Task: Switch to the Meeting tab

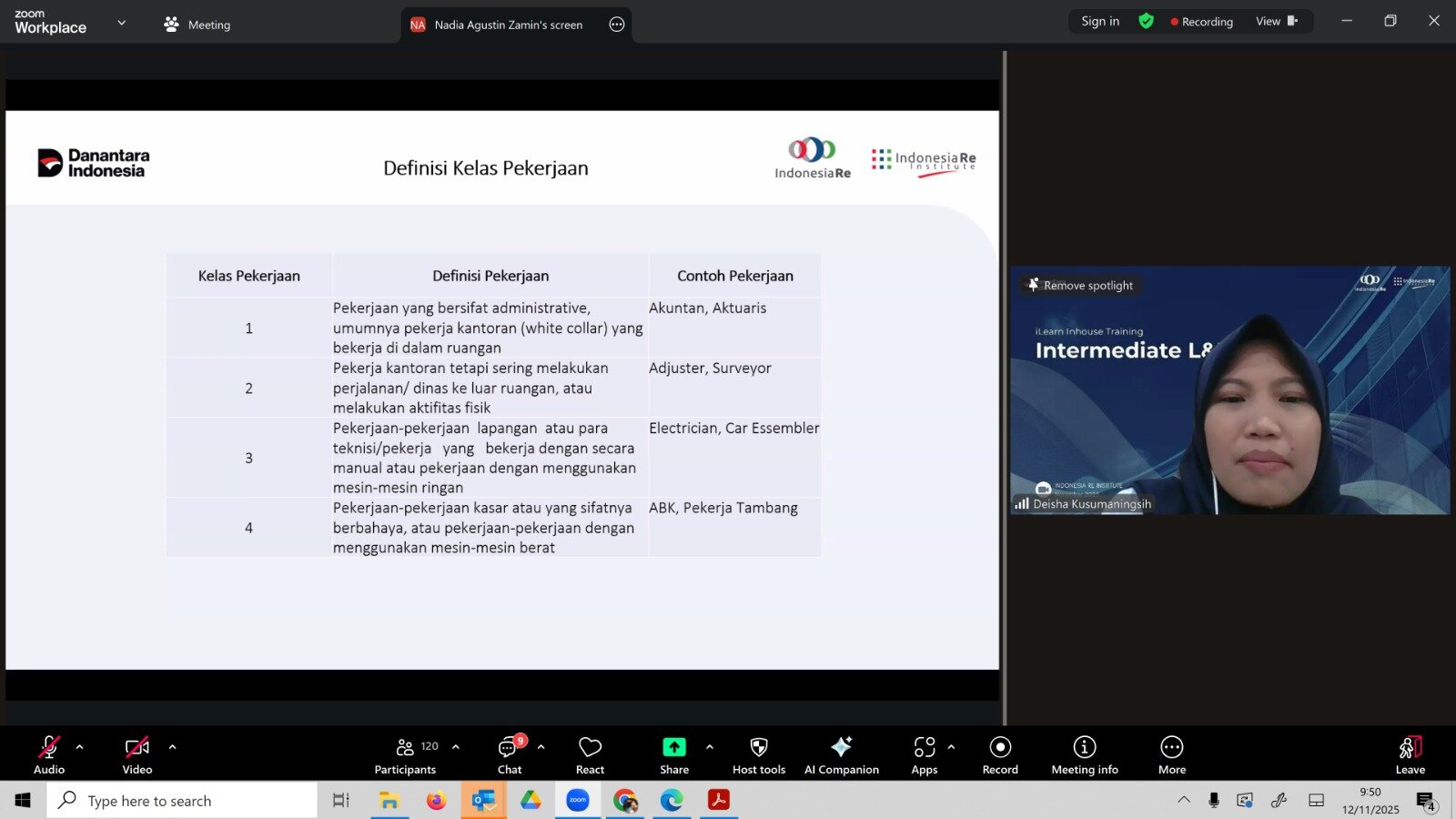Action: point(197,25)
